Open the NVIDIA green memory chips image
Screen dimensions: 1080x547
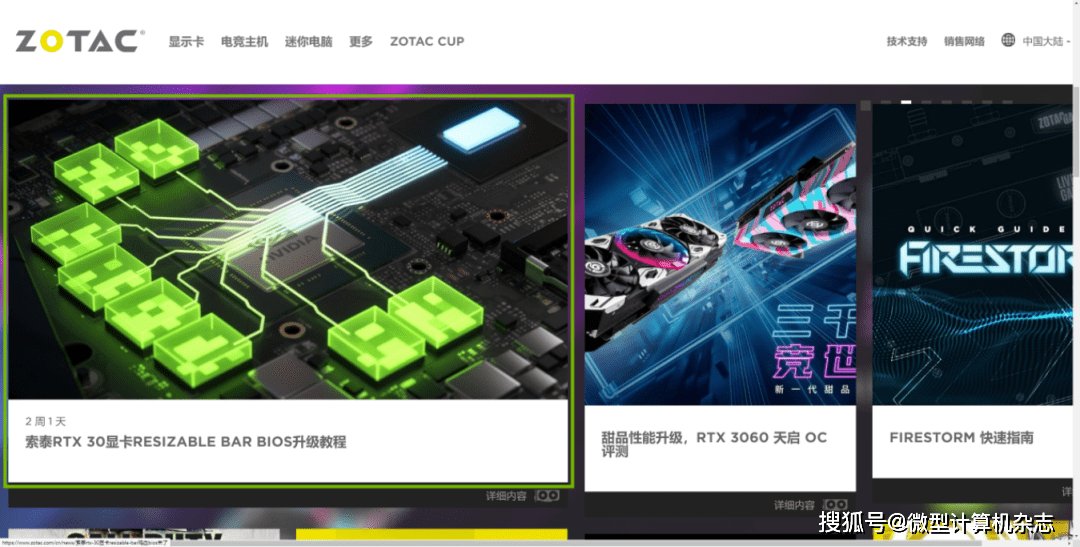289,249
